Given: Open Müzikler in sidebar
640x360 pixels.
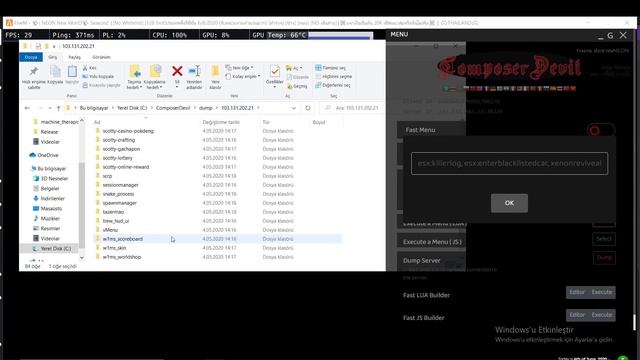Looking at the screenshot, I should (46, 218).
